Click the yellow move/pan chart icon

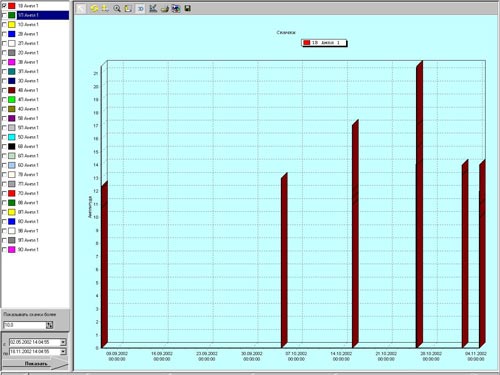105,9
